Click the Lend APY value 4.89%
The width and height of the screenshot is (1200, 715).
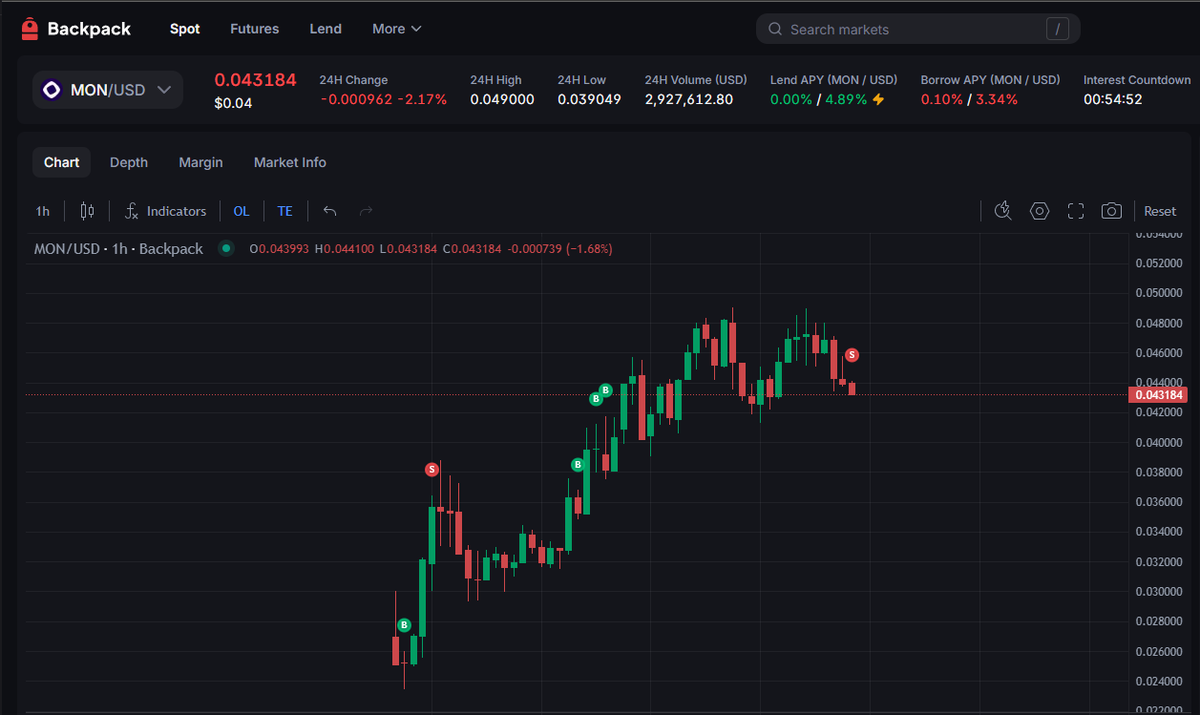pos(846,99)
